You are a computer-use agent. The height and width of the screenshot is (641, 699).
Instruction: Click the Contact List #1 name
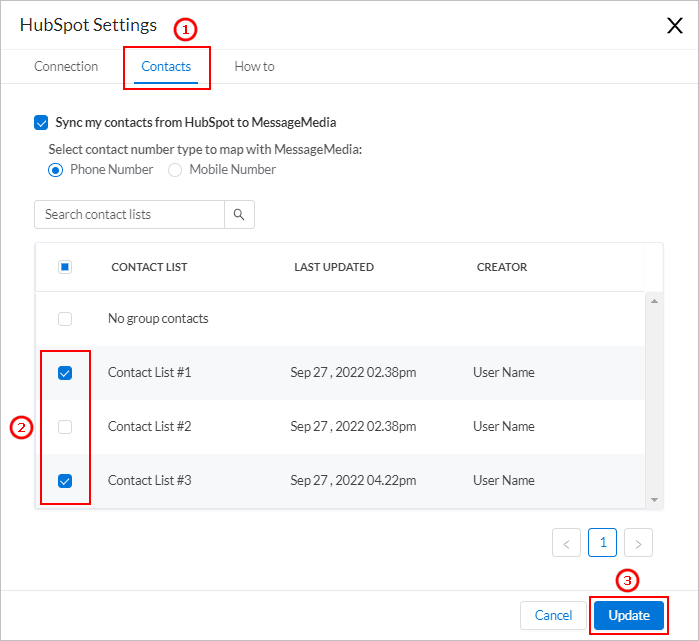coord(149,373)
